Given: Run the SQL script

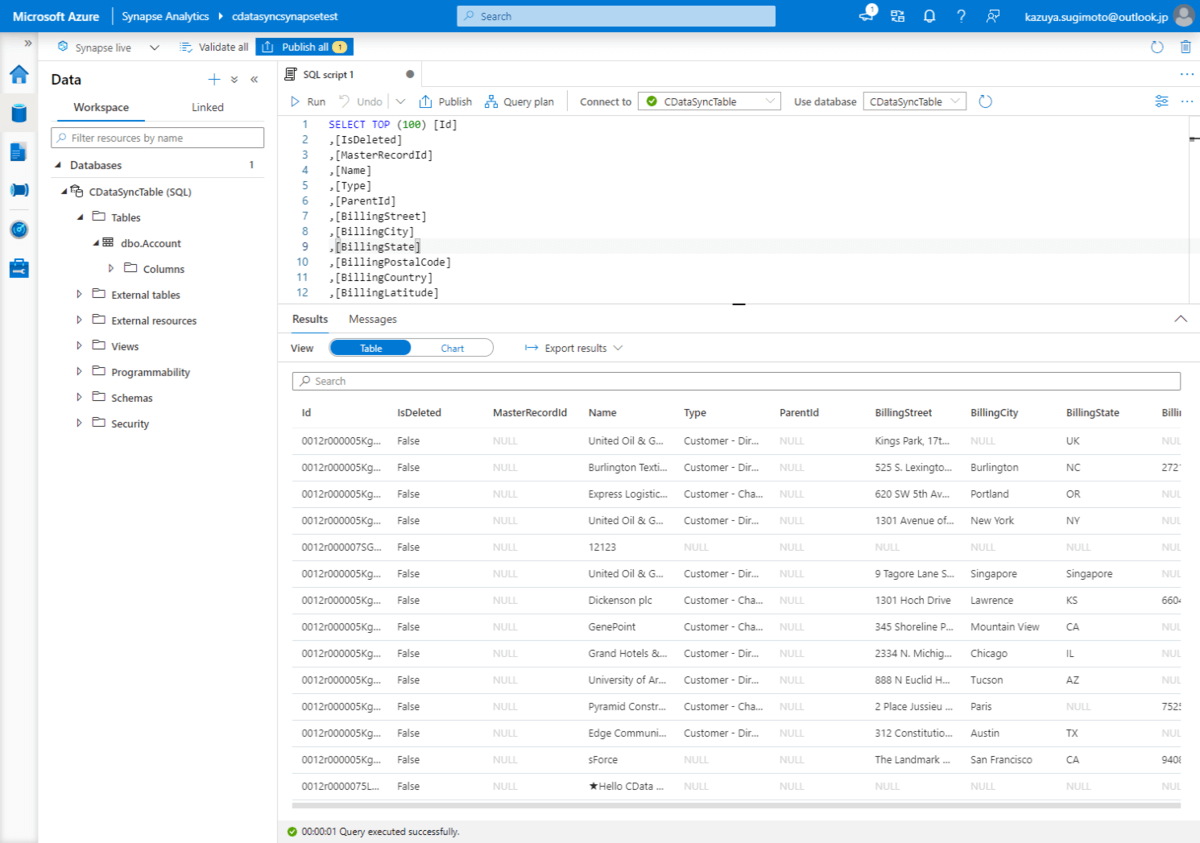Looking at the screenshot, I should 308,102.
